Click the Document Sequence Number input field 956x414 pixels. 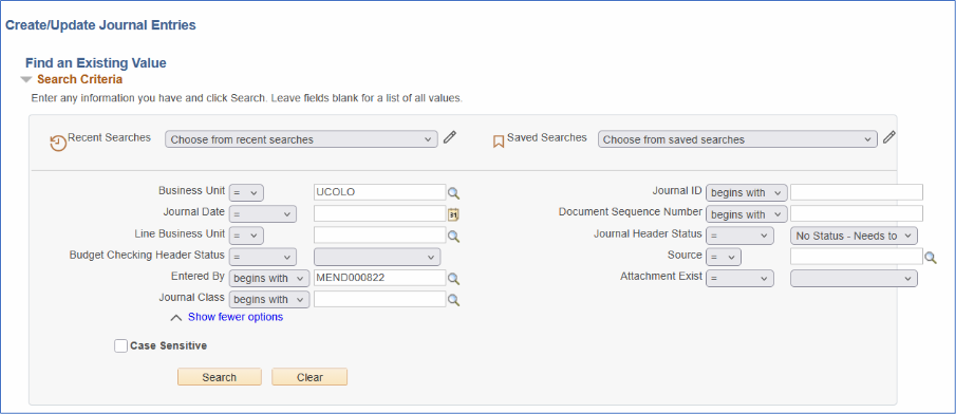[856, 214]
